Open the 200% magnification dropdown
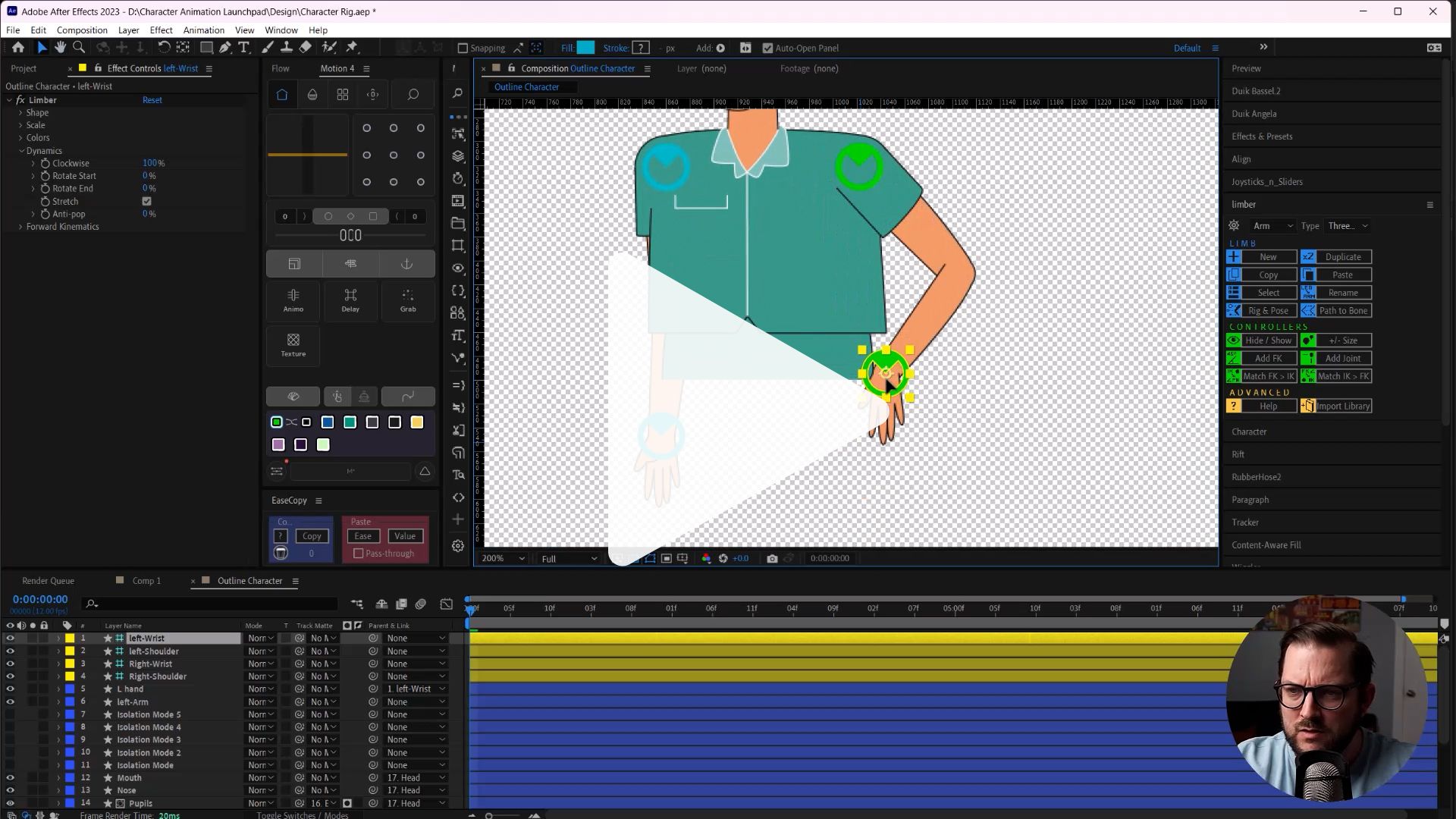 pyautogui.click(x=503, y=559)
